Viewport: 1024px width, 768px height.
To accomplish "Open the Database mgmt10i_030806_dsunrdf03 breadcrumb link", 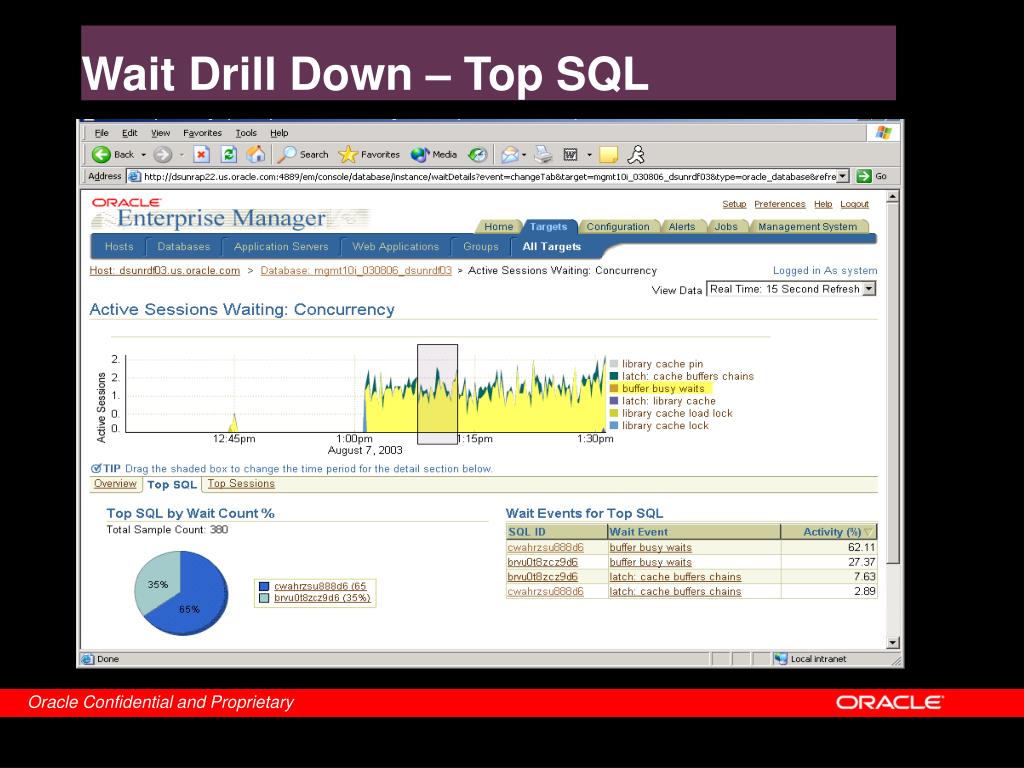I will [x=356, y=270].
